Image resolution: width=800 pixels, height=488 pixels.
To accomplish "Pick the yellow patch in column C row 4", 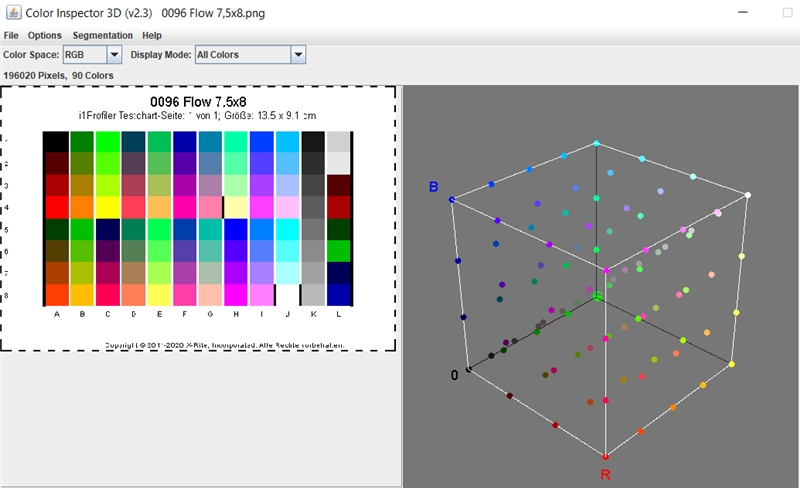I will point(107,207).
